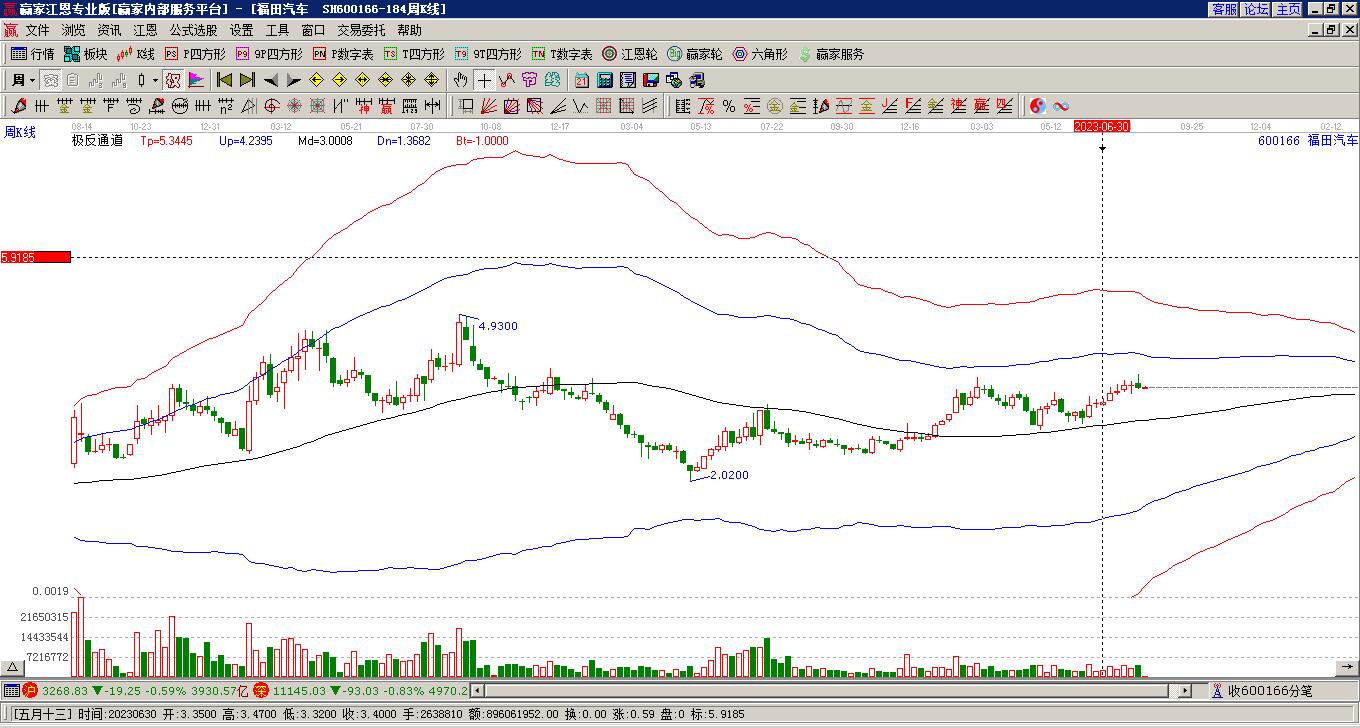Click the yin-yang ball icon
The width and height of the screenshot is (1360, 728).
[1038, 106]
